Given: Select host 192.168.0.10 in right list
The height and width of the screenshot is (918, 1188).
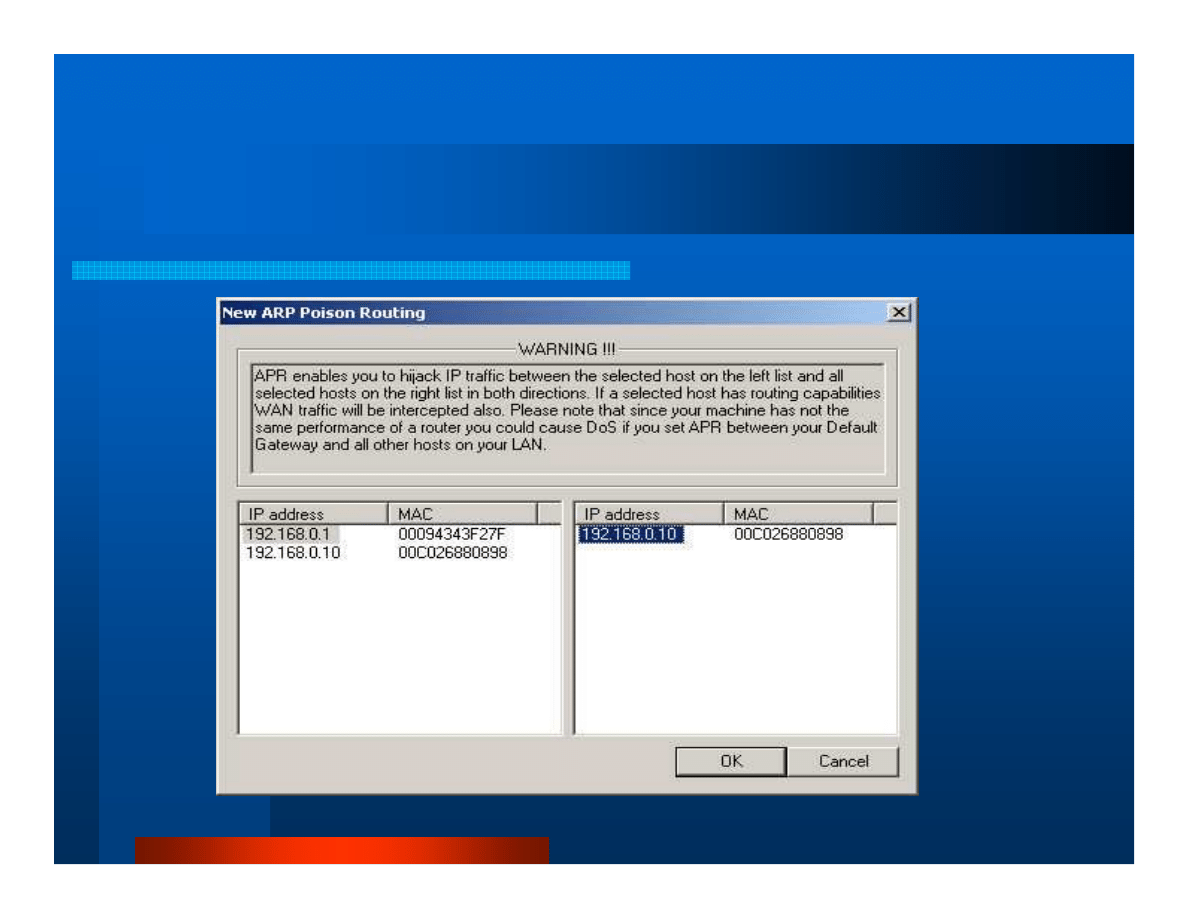Looking at the screenshot, I should tap(630, 534).
